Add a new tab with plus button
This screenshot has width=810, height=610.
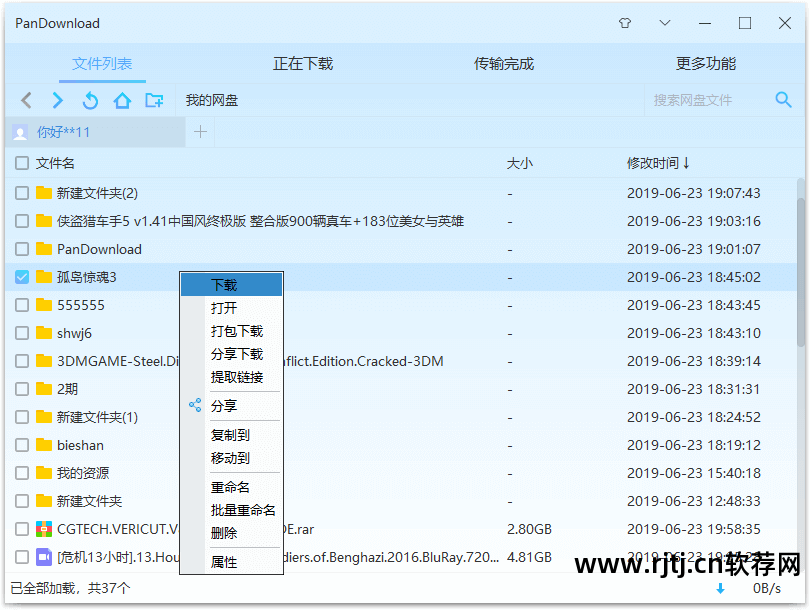click(200, 132)
